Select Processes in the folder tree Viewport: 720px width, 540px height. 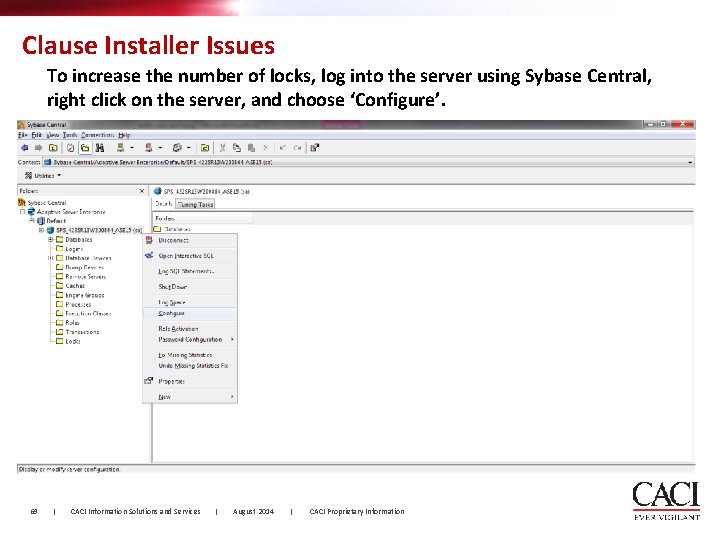click(78, 304)
